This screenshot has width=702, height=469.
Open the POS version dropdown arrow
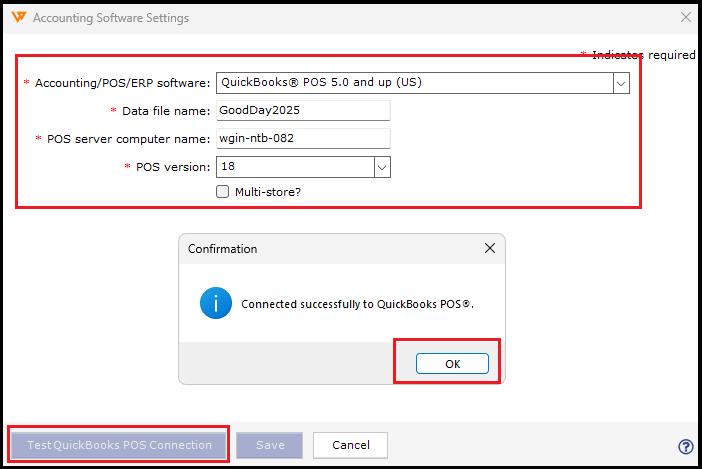tap(382, 167)
